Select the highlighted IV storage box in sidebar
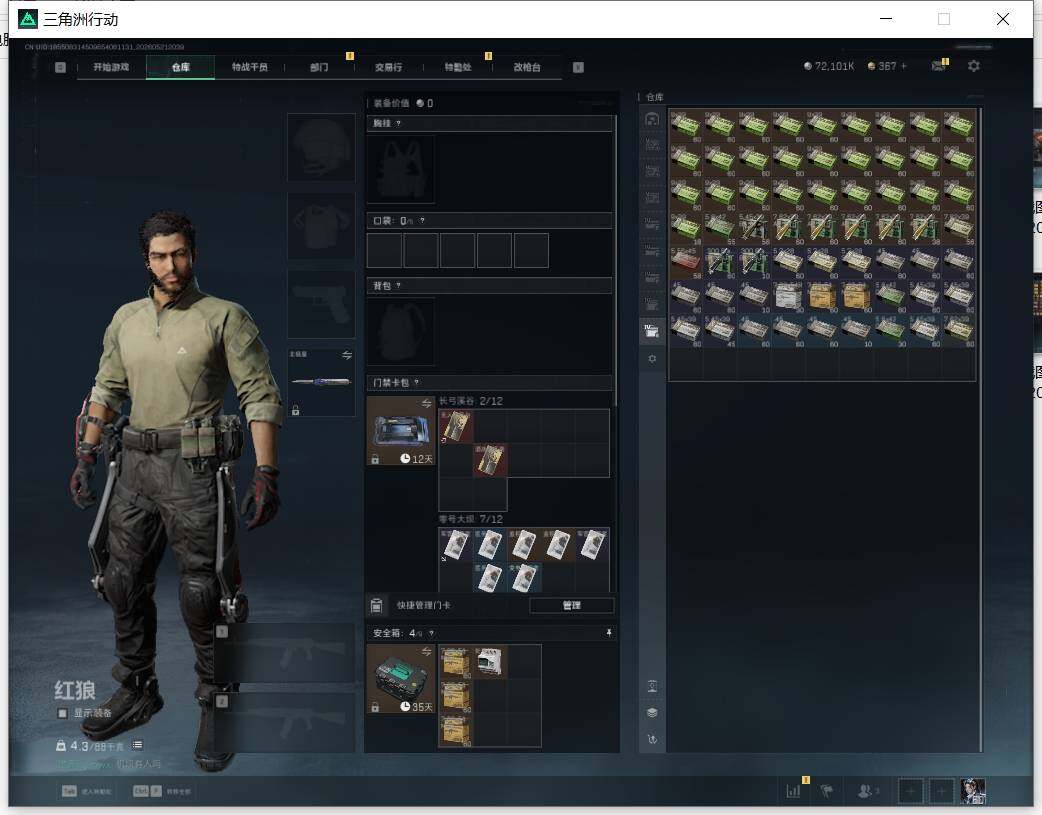This screenshot has width=1042, height=815. tap(652, 330)
